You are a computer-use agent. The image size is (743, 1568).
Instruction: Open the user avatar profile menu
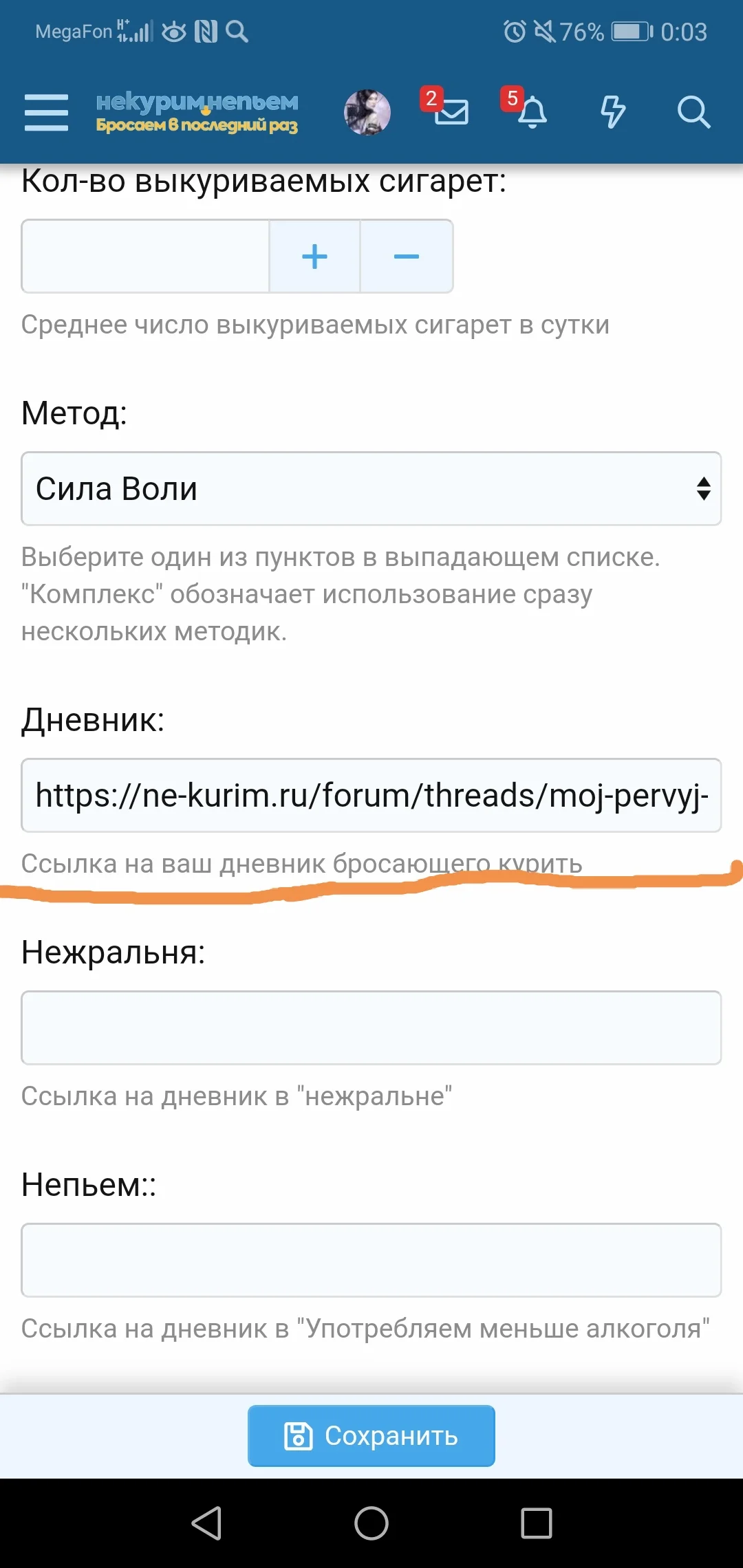[x=367, y=112]
